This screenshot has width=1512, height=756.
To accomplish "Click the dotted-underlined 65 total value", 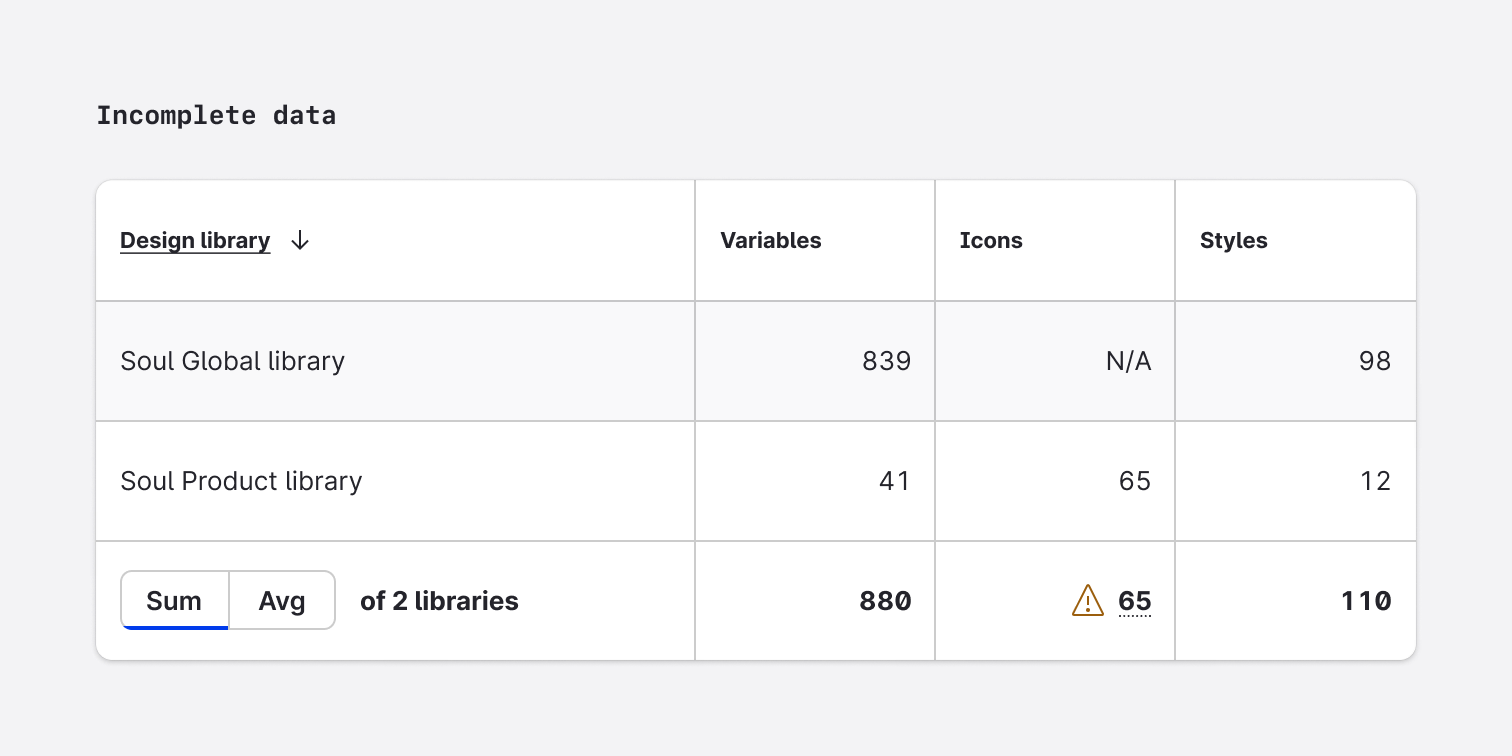I will (1135, 601).
